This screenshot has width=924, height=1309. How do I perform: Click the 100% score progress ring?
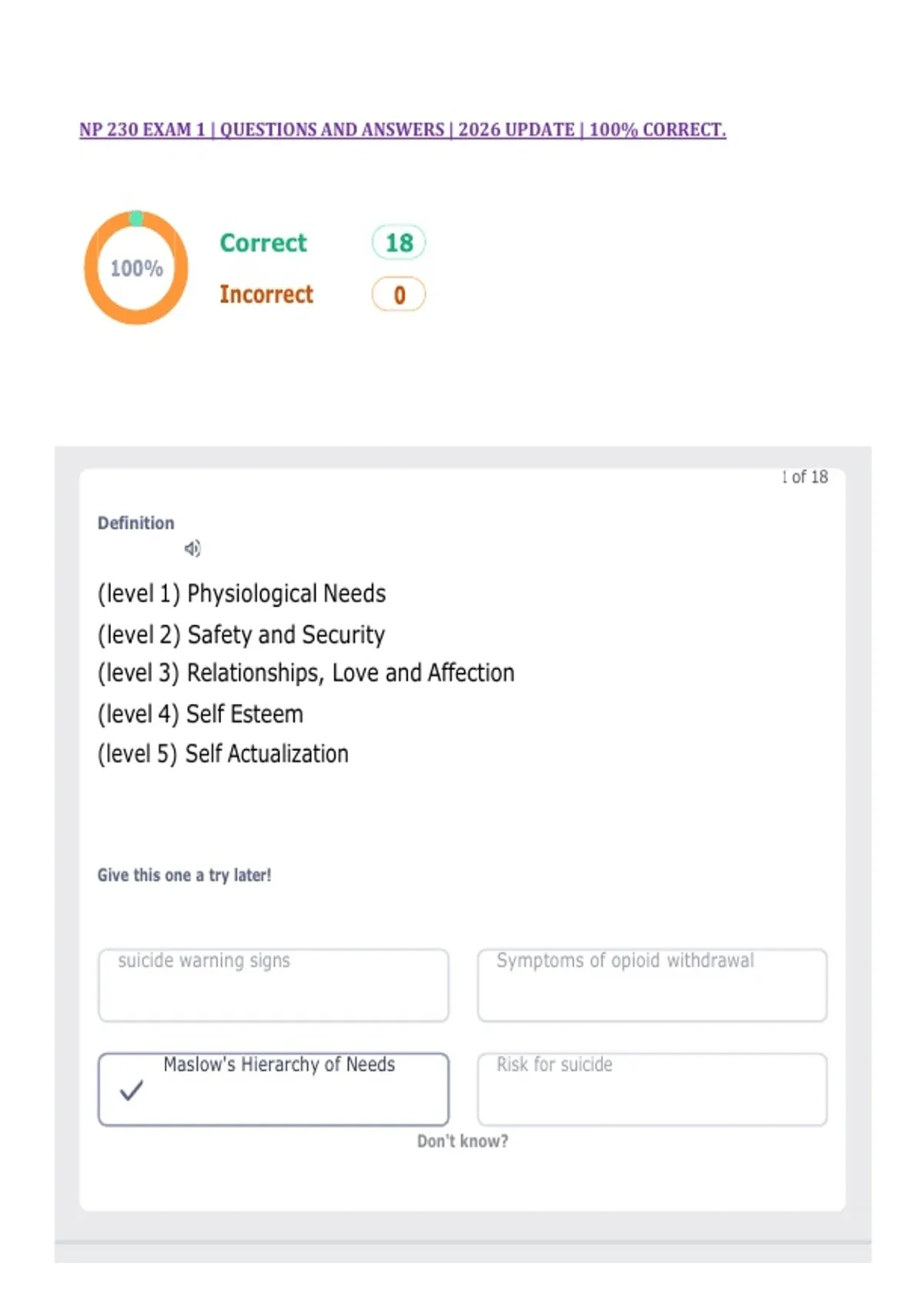(x=136, y=268)
